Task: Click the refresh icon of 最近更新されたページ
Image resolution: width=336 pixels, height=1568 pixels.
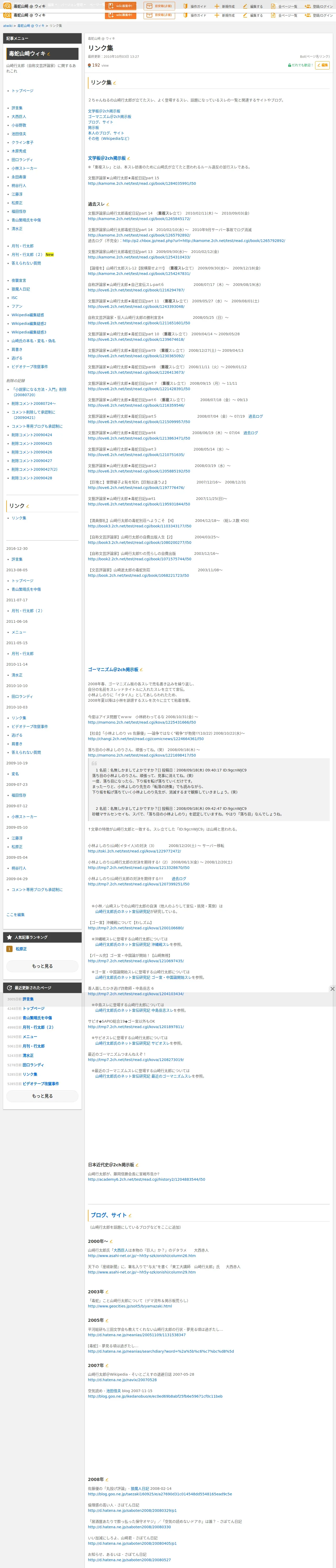Action: coord(9,988)
